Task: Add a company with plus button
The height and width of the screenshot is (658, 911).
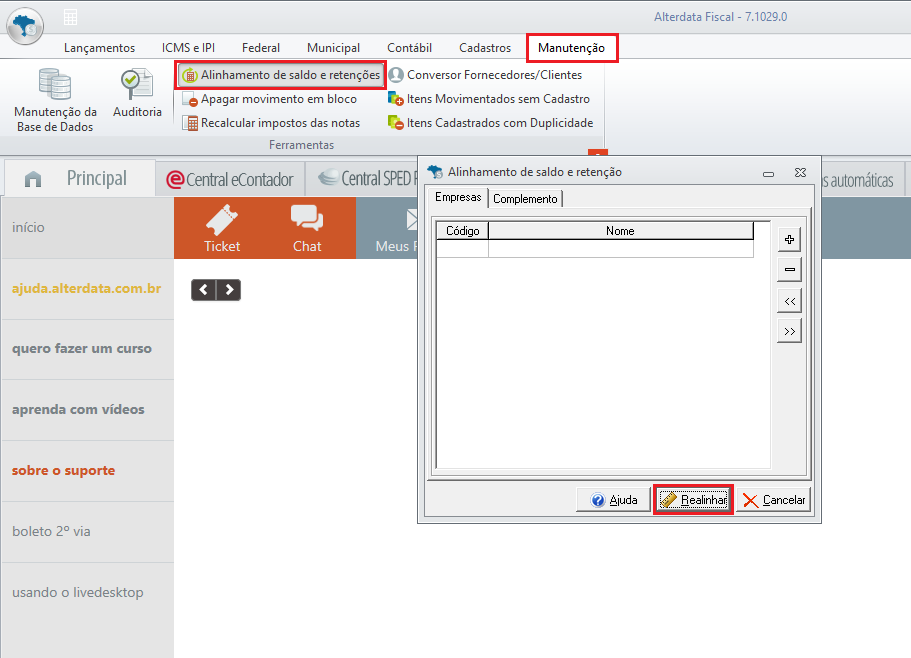Action: pos(790,239)
